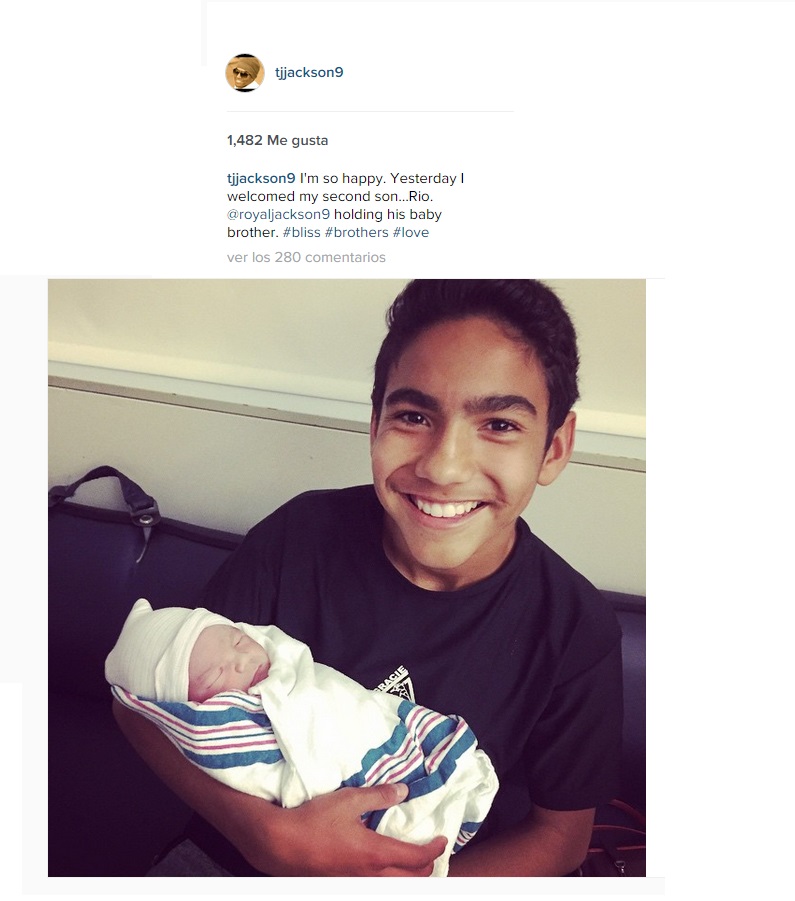
Task: Click the caption text about Rio
Action: pos(345,205)
